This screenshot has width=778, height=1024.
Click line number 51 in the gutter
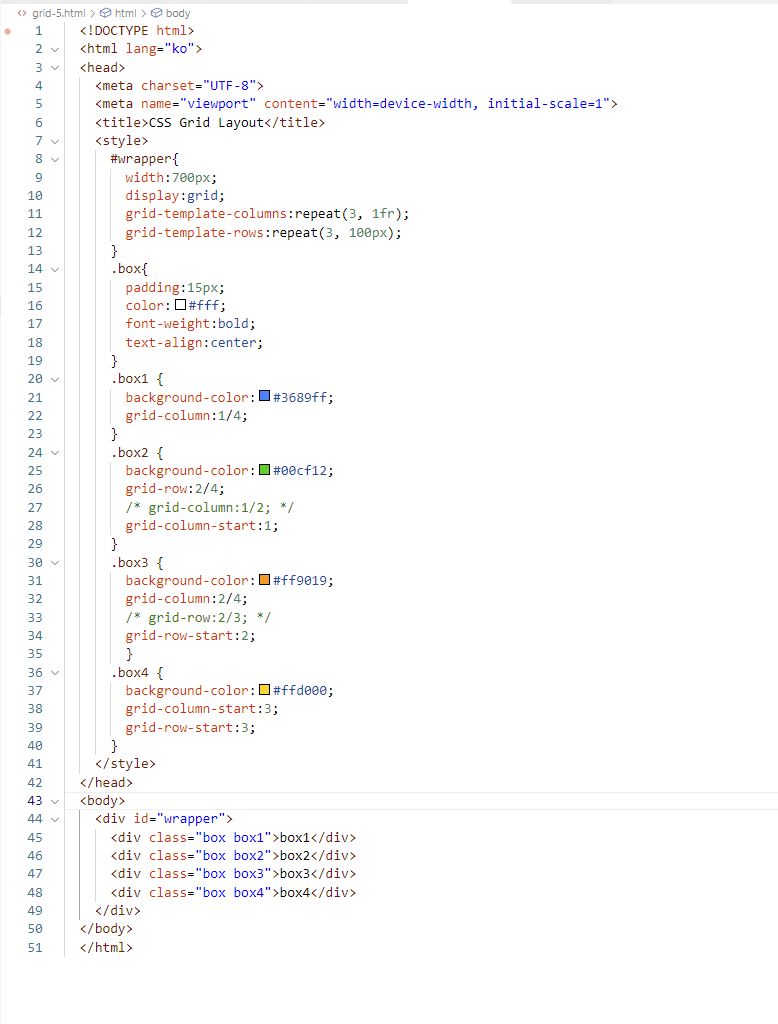[x=35, y=947]
